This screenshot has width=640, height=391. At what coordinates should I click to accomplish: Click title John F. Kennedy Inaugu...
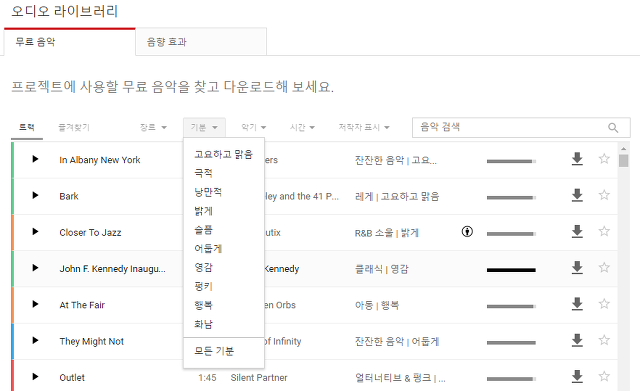pyautogui.click(x=113, y=269)
